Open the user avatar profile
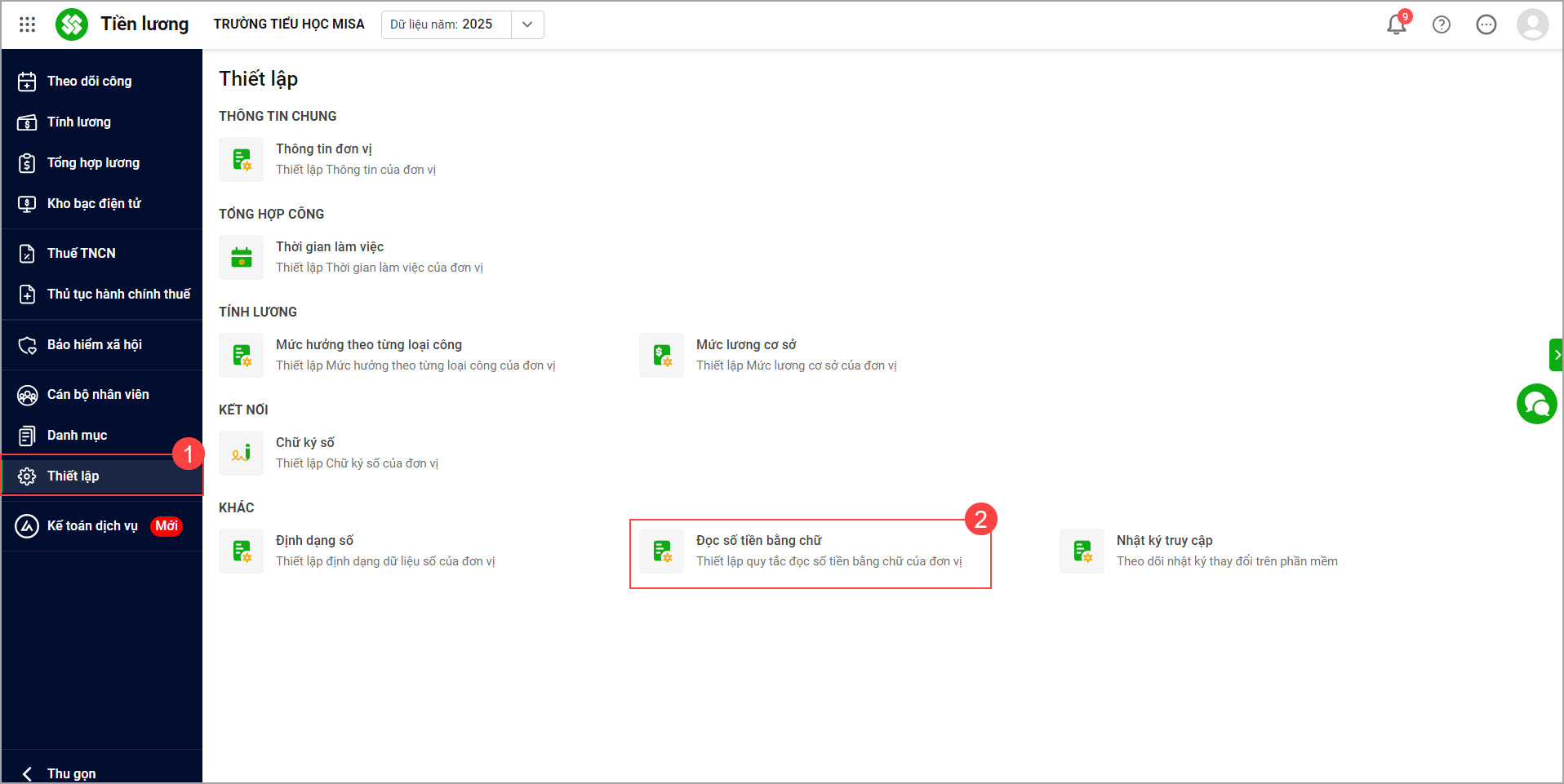This screenshot has width=1564, height=784. click(1532, 24)
